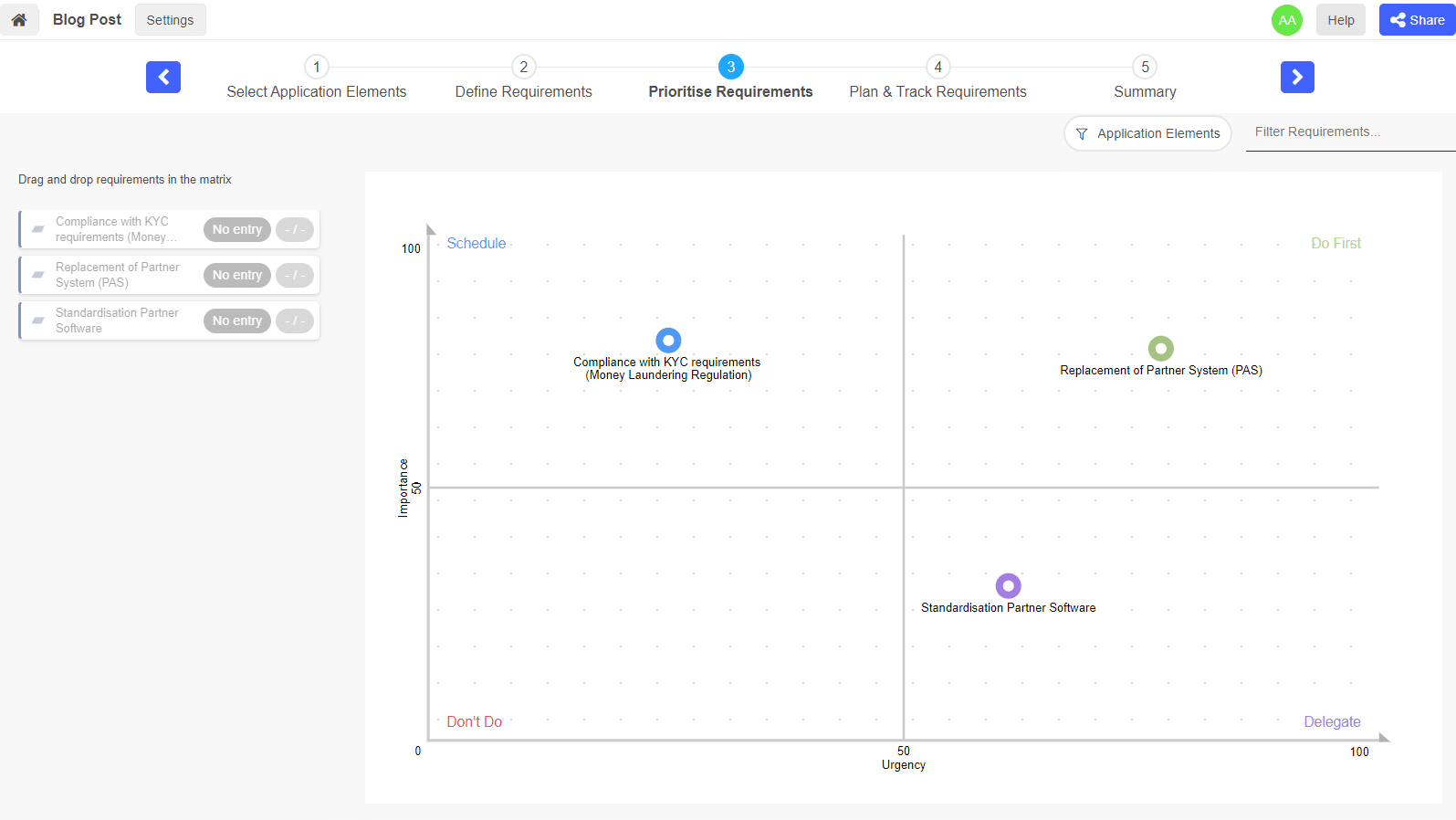Open the Application Elements filter
The height and width of the screenshot is (820, 1456).
(x=1147, y=133)
